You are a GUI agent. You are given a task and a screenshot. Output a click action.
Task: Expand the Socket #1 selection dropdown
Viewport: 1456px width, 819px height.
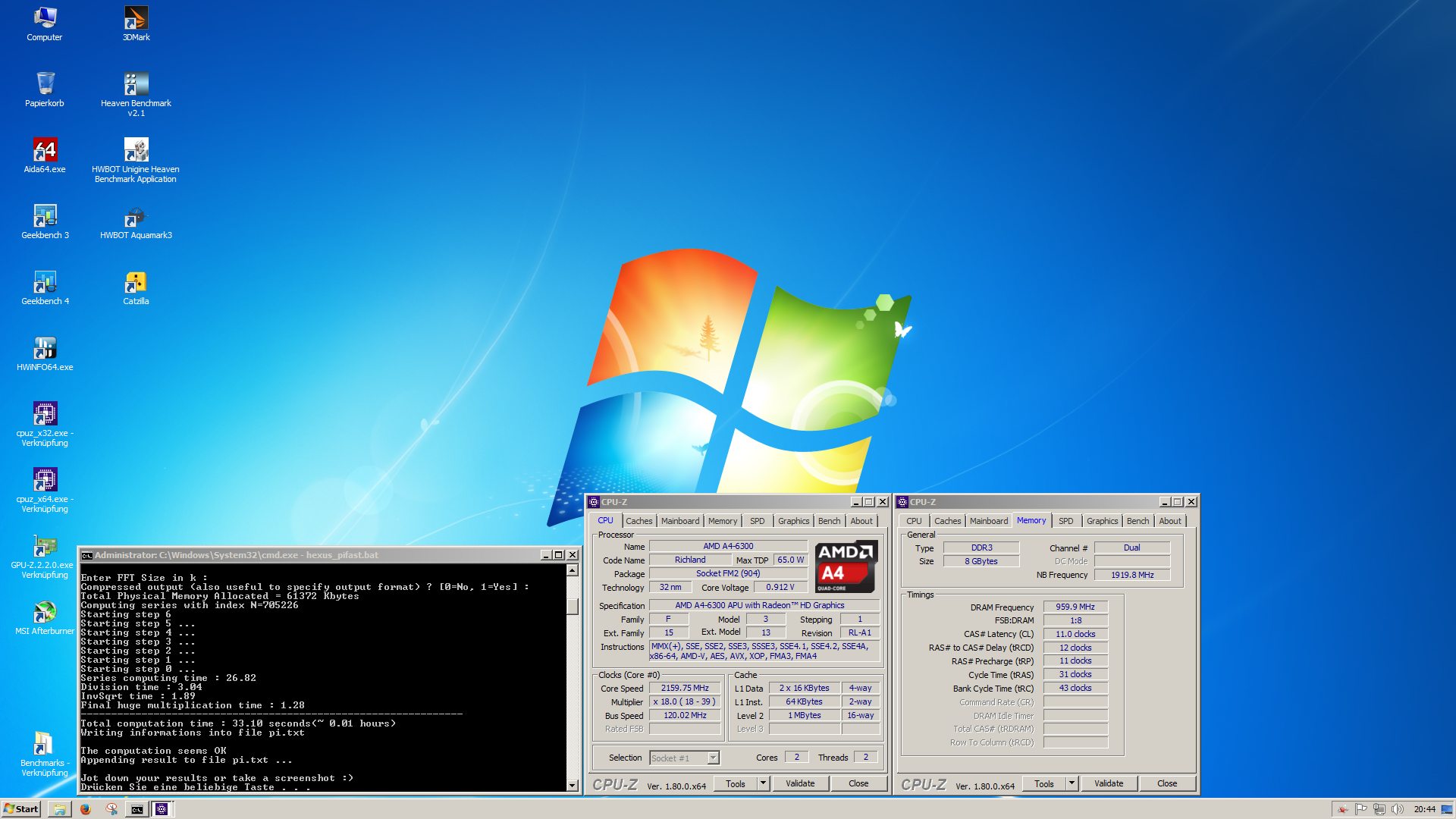click(713, 758)
